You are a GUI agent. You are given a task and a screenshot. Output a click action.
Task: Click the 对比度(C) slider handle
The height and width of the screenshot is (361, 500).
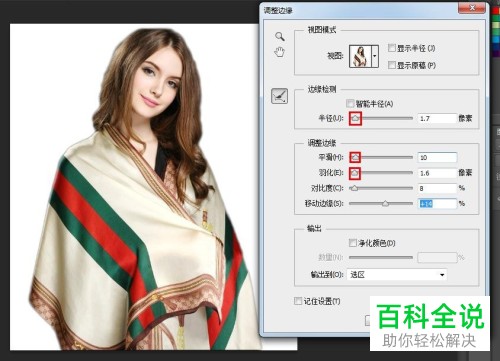click(354, 188)
